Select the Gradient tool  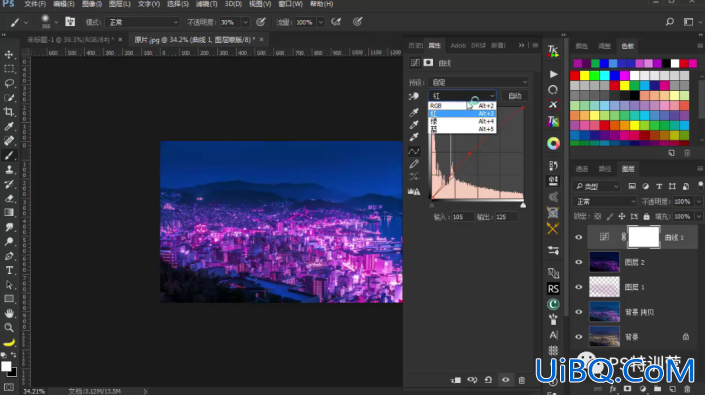(x=9, y=213)
